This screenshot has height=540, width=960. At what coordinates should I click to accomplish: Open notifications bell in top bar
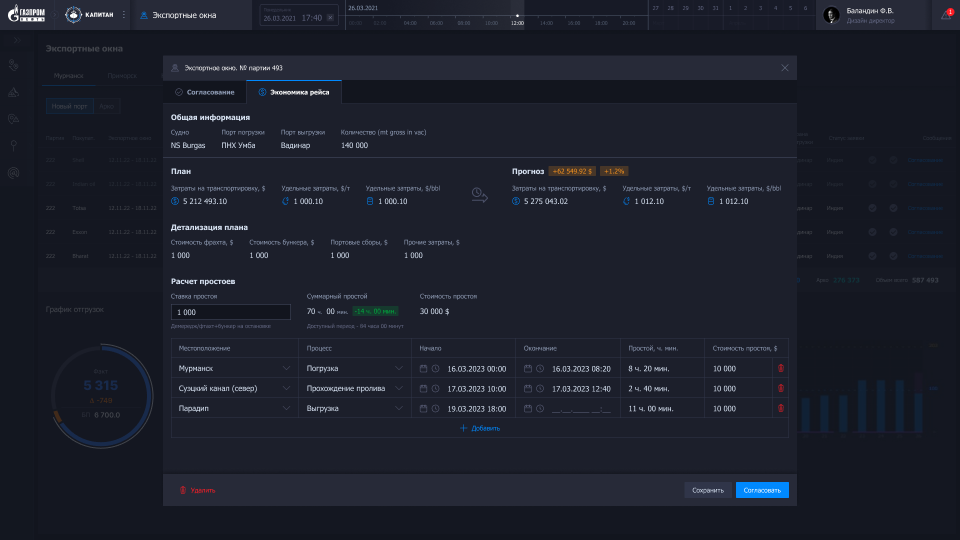tap(946, 14)
